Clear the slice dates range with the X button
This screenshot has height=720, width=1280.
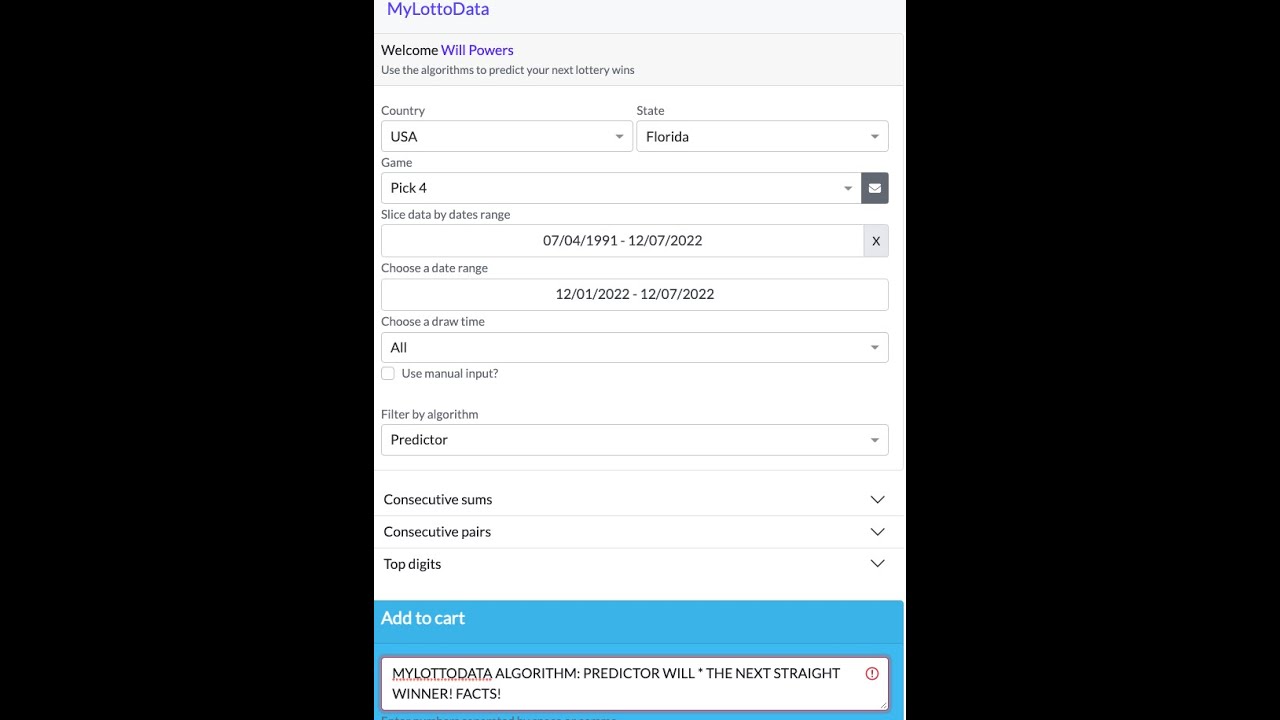(x=876, y=241)
